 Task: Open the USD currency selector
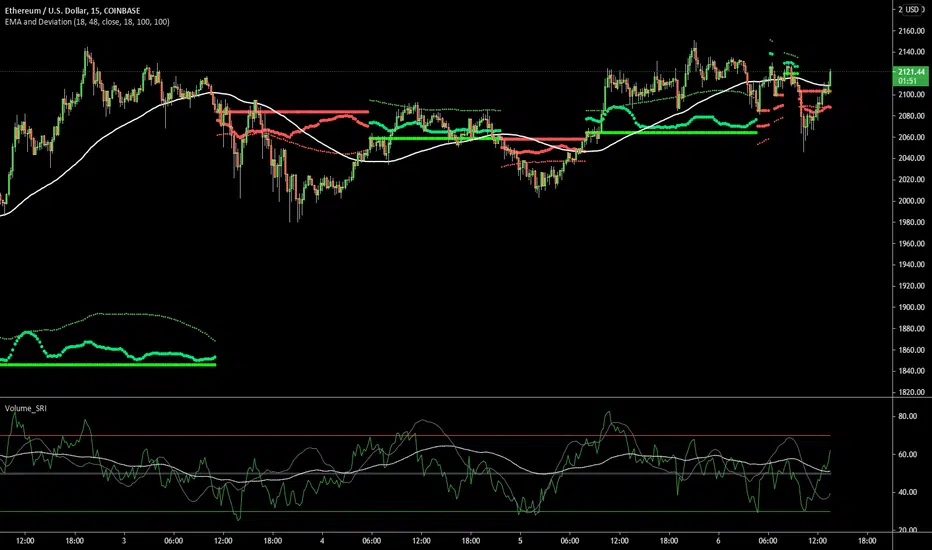911,10
